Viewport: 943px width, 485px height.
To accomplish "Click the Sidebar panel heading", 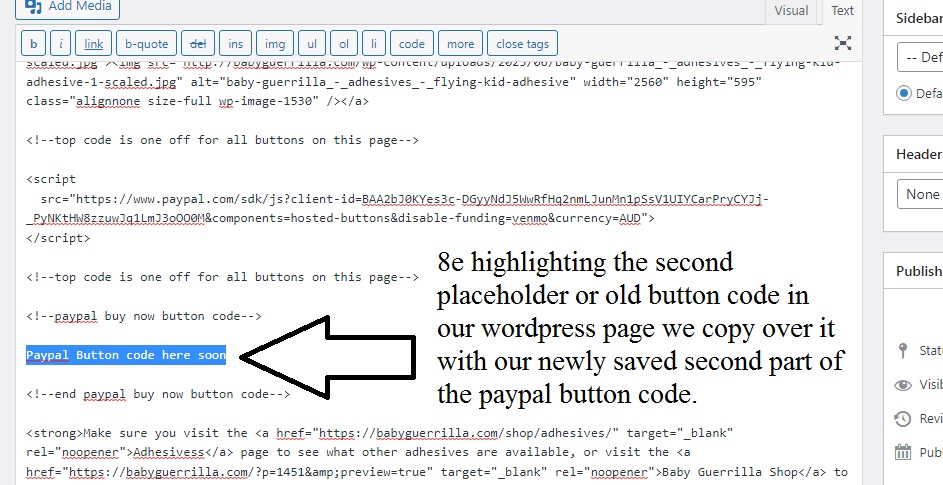I will pyautogui.click(x=919, y=18).
